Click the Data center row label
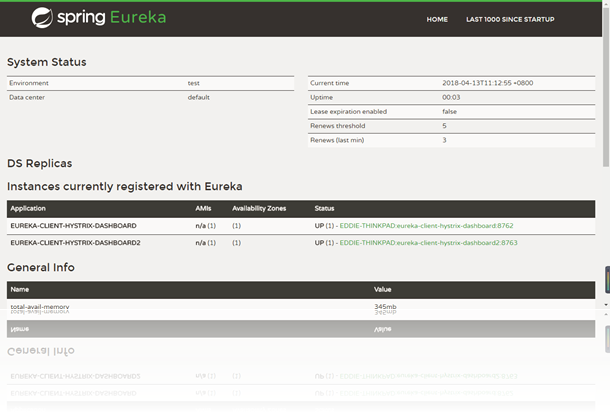The height and width of the screenshot is (412, 610). click(27, 97)
